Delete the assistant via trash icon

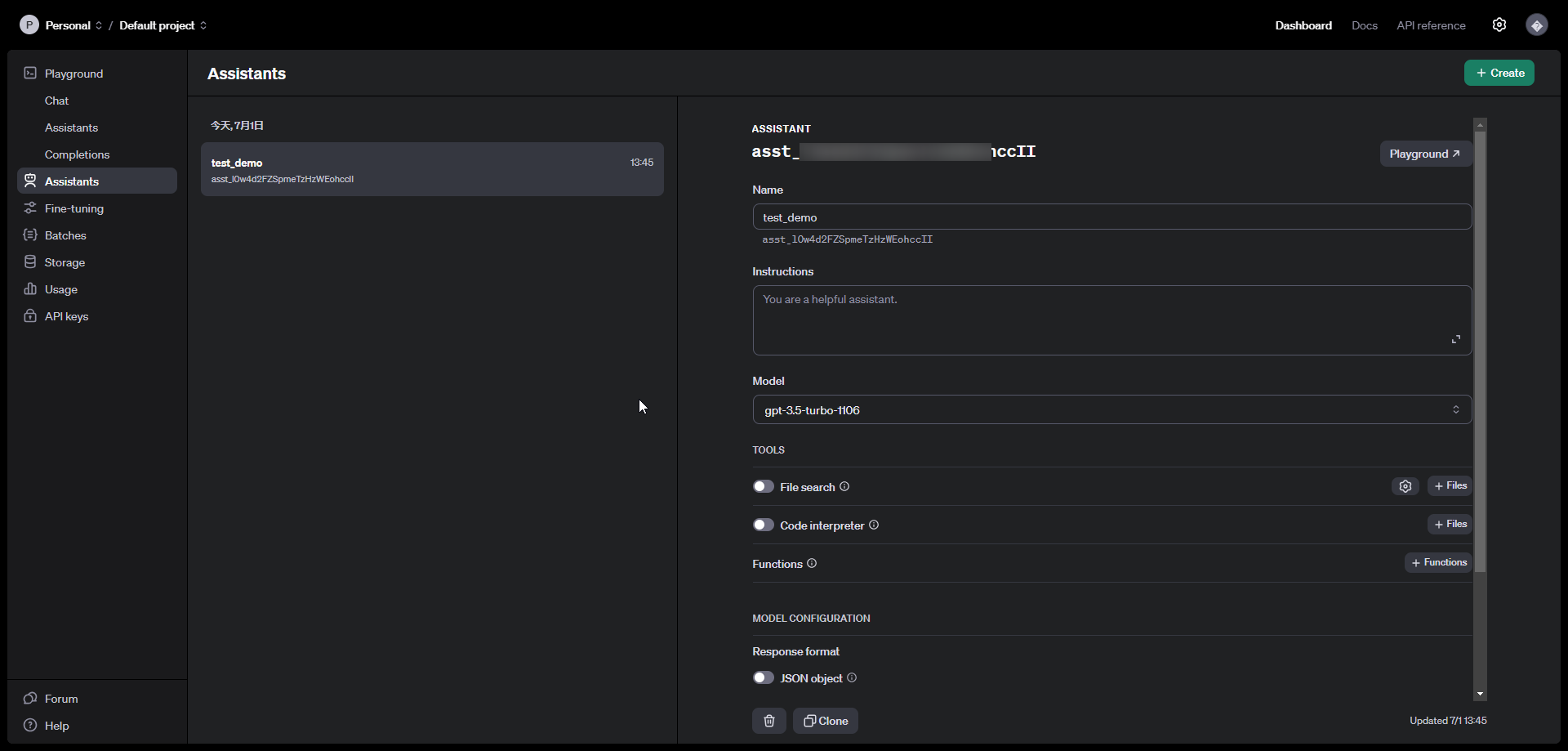point(768,721)
